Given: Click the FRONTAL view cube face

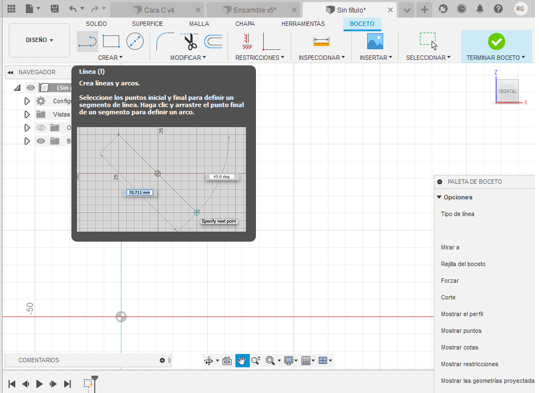Looking at the screenshot, I should coord(508,91).
